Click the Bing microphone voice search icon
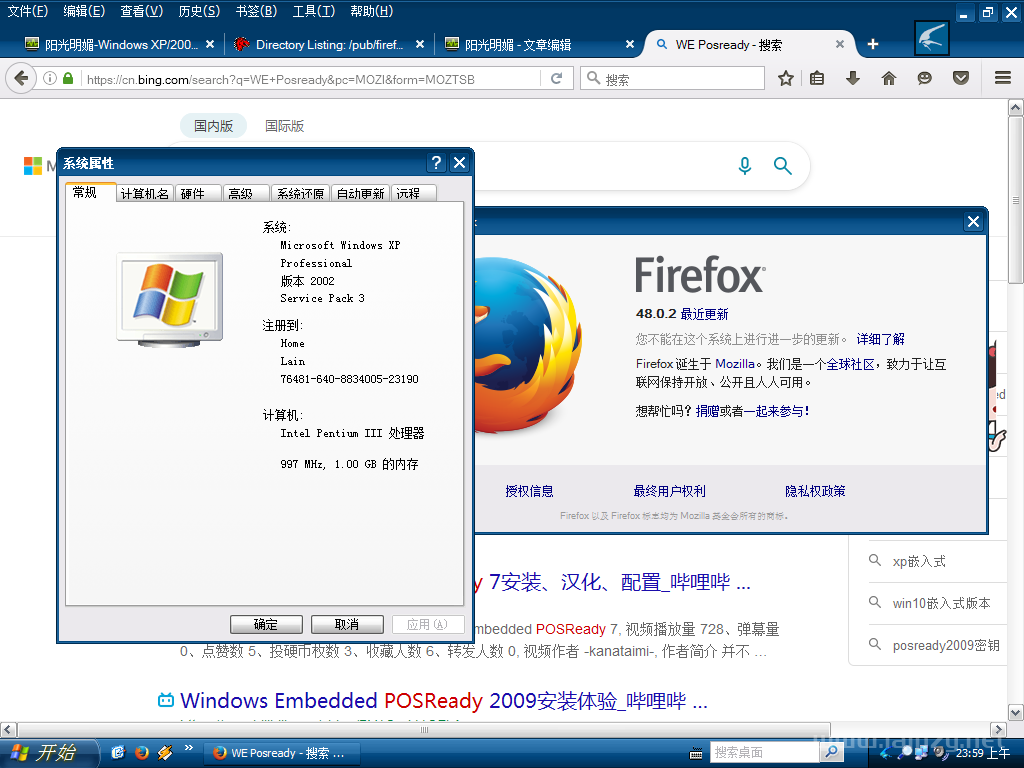 pos(744,166)
